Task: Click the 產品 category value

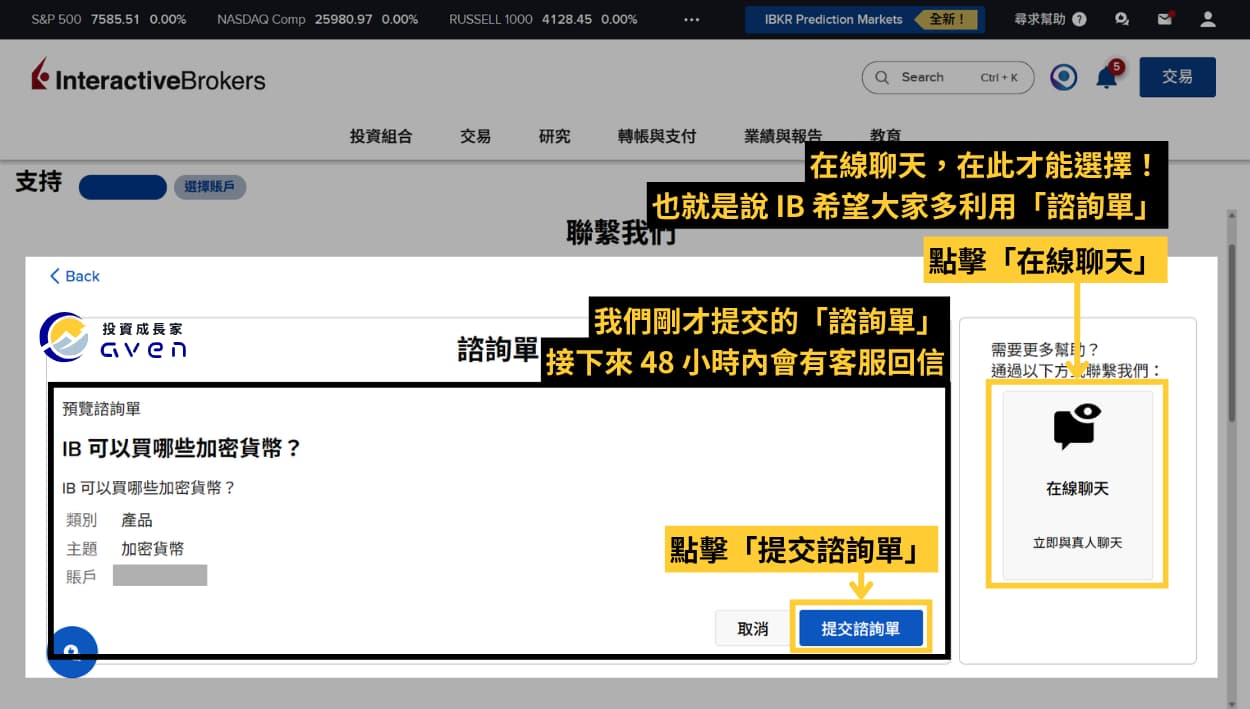Action: (137, 520)
